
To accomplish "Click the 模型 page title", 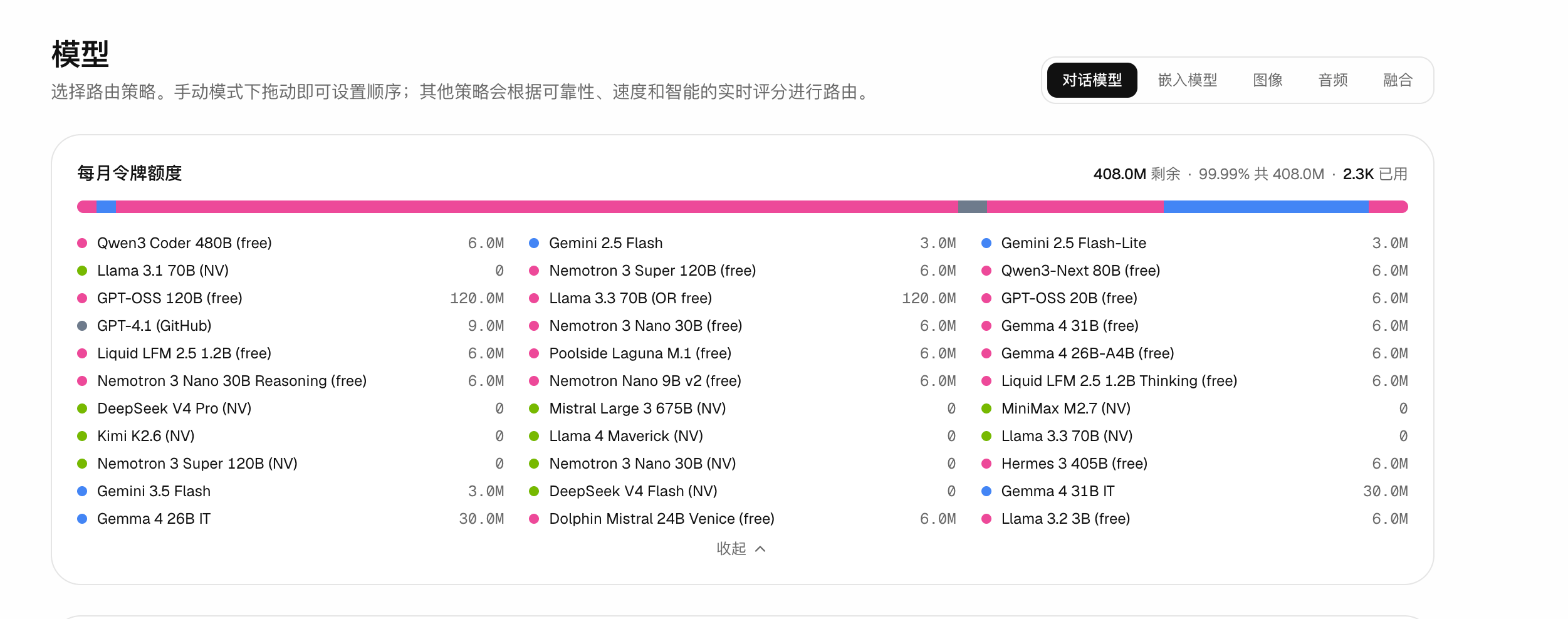I will point(80,54).
